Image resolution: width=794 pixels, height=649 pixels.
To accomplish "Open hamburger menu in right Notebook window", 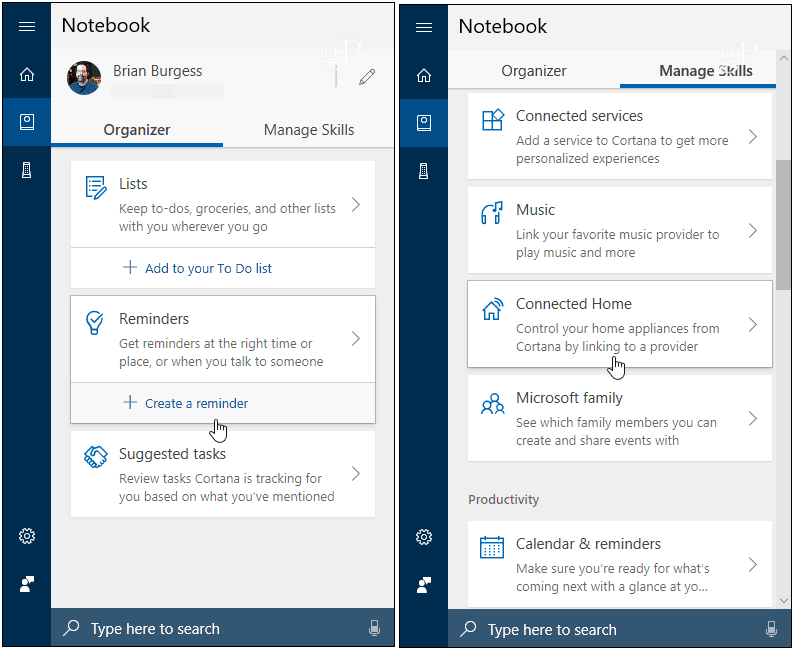I will click(x=424, y=27).
